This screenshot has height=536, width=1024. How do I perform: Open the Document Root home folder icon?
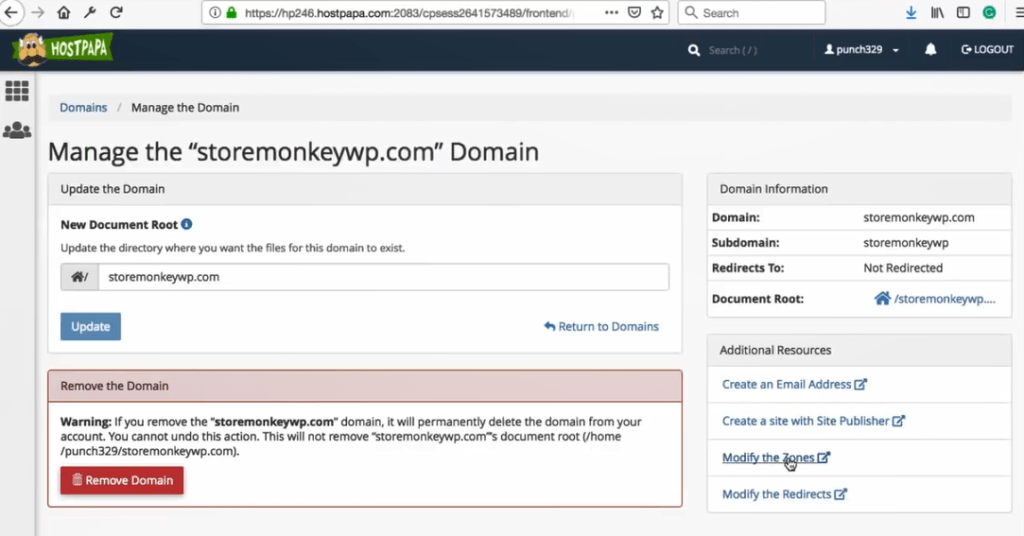tap(882, 298)
